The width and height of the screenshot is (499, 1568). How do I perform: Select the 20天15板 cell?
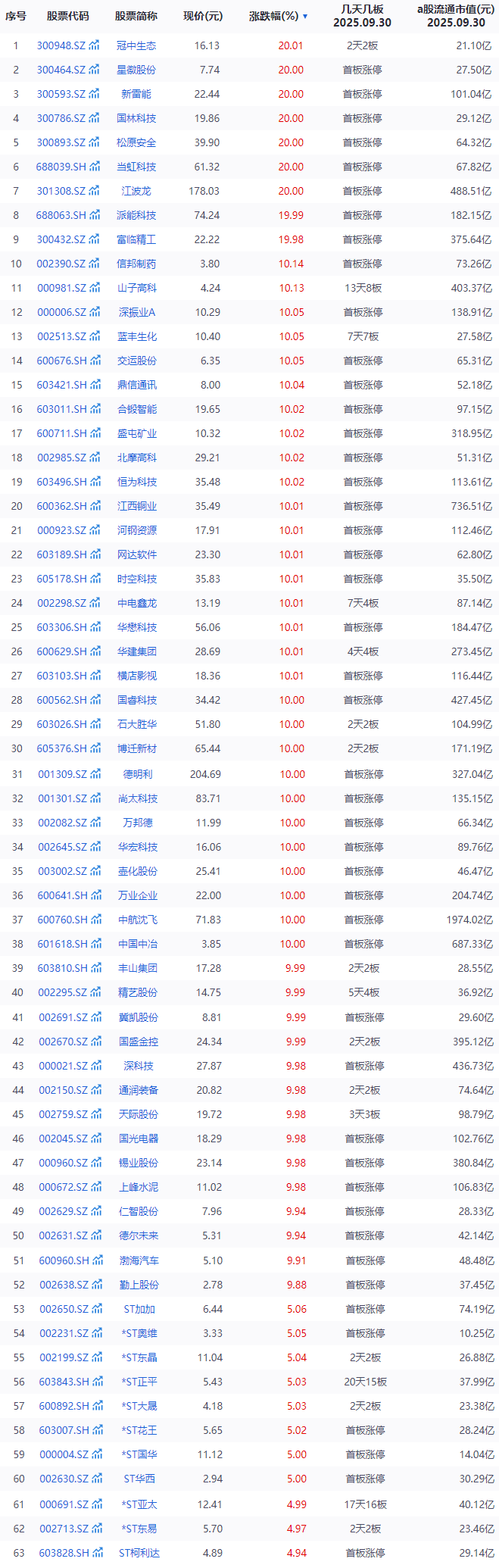point(366,1382)
